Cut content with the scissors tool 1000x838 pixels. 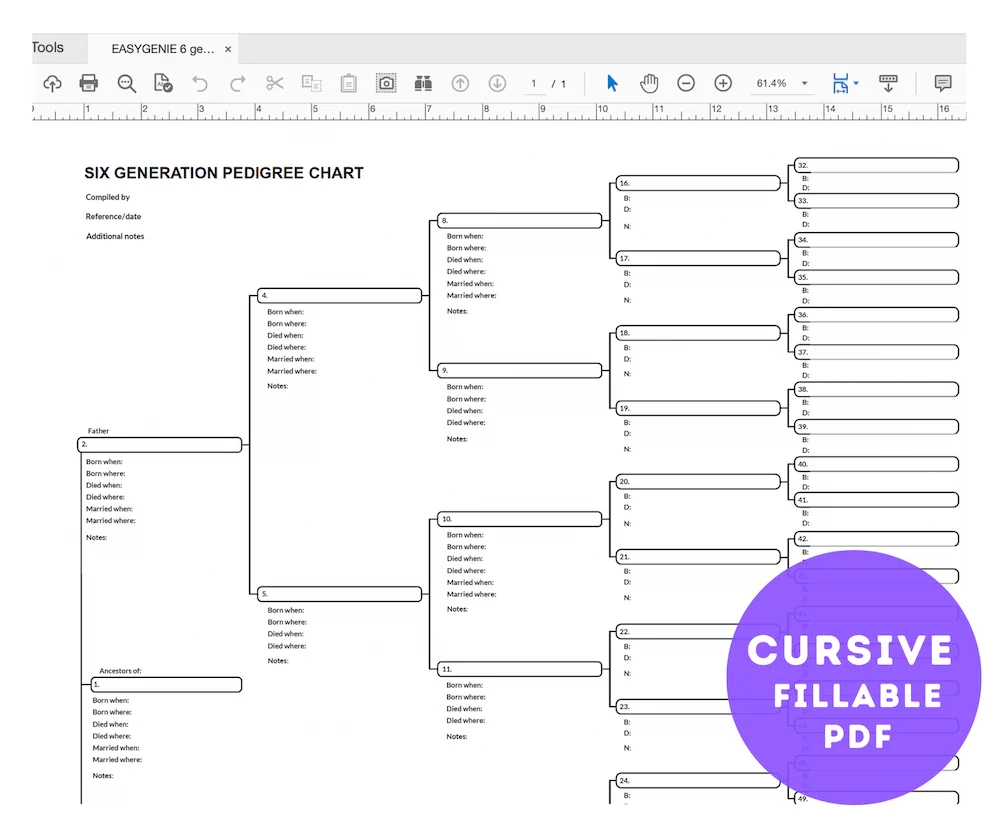(275, 83)
